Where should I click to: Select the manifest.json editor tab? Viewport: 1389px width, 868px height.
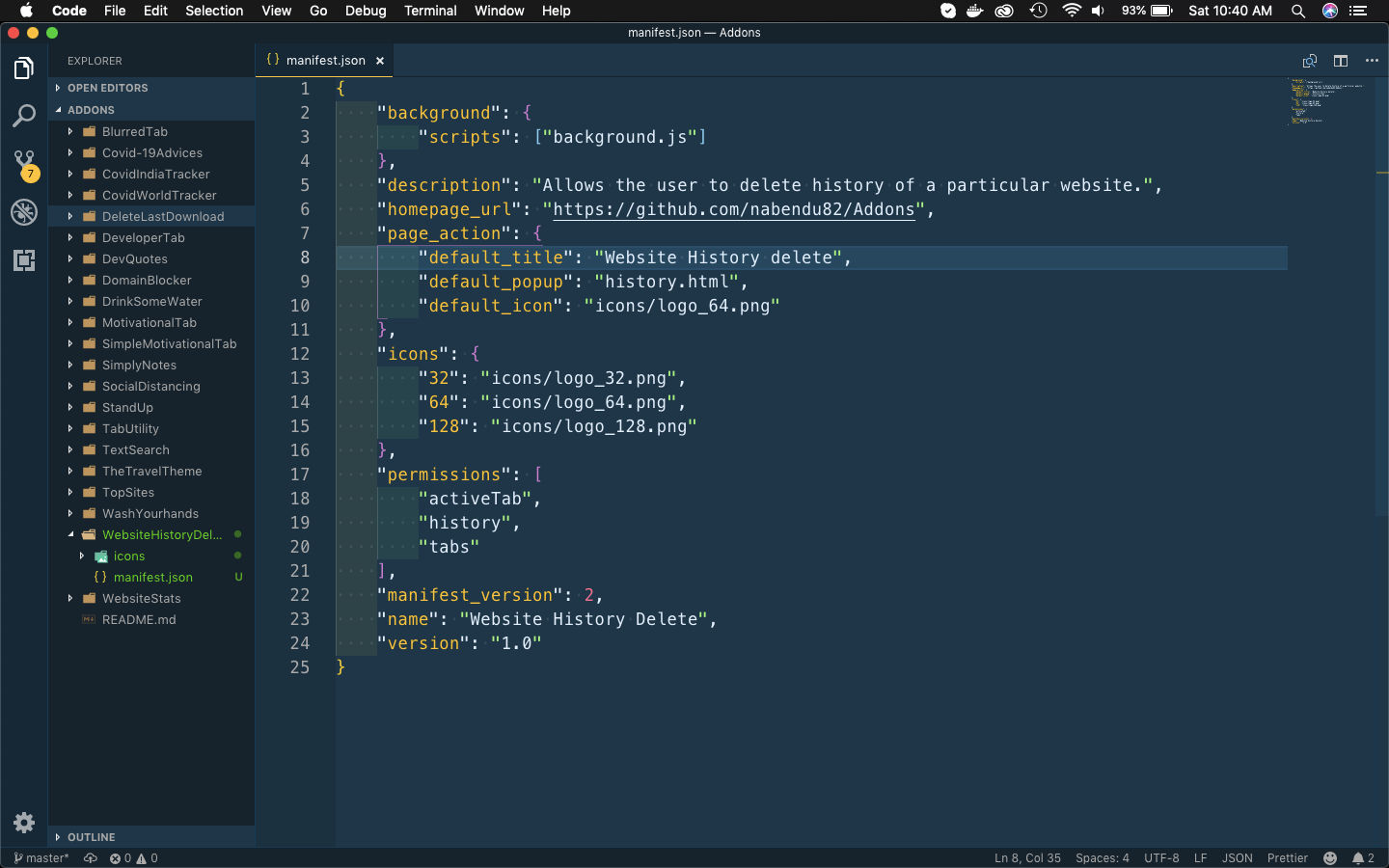coord(325,61)
